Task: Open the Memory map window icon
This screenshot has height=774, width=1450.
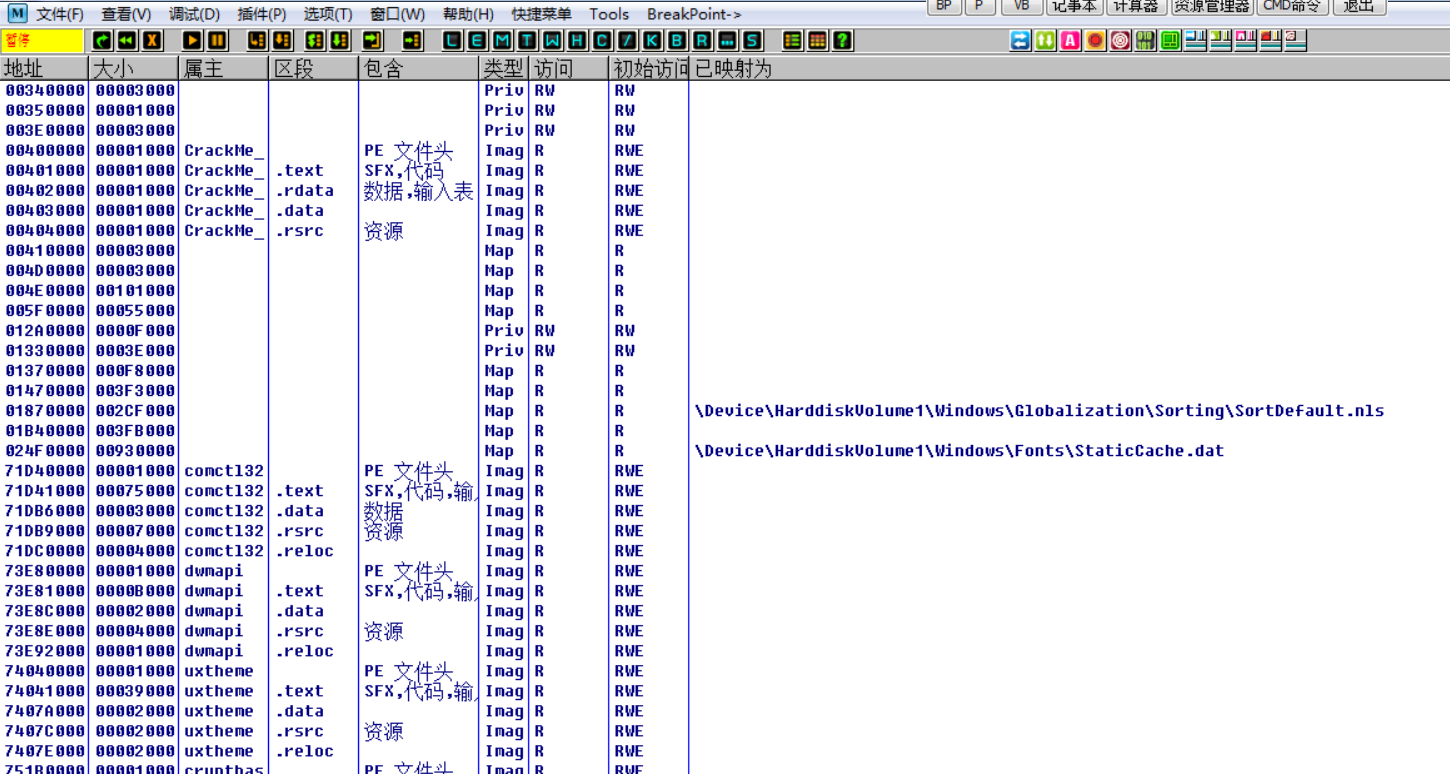Action: [503, 42]
